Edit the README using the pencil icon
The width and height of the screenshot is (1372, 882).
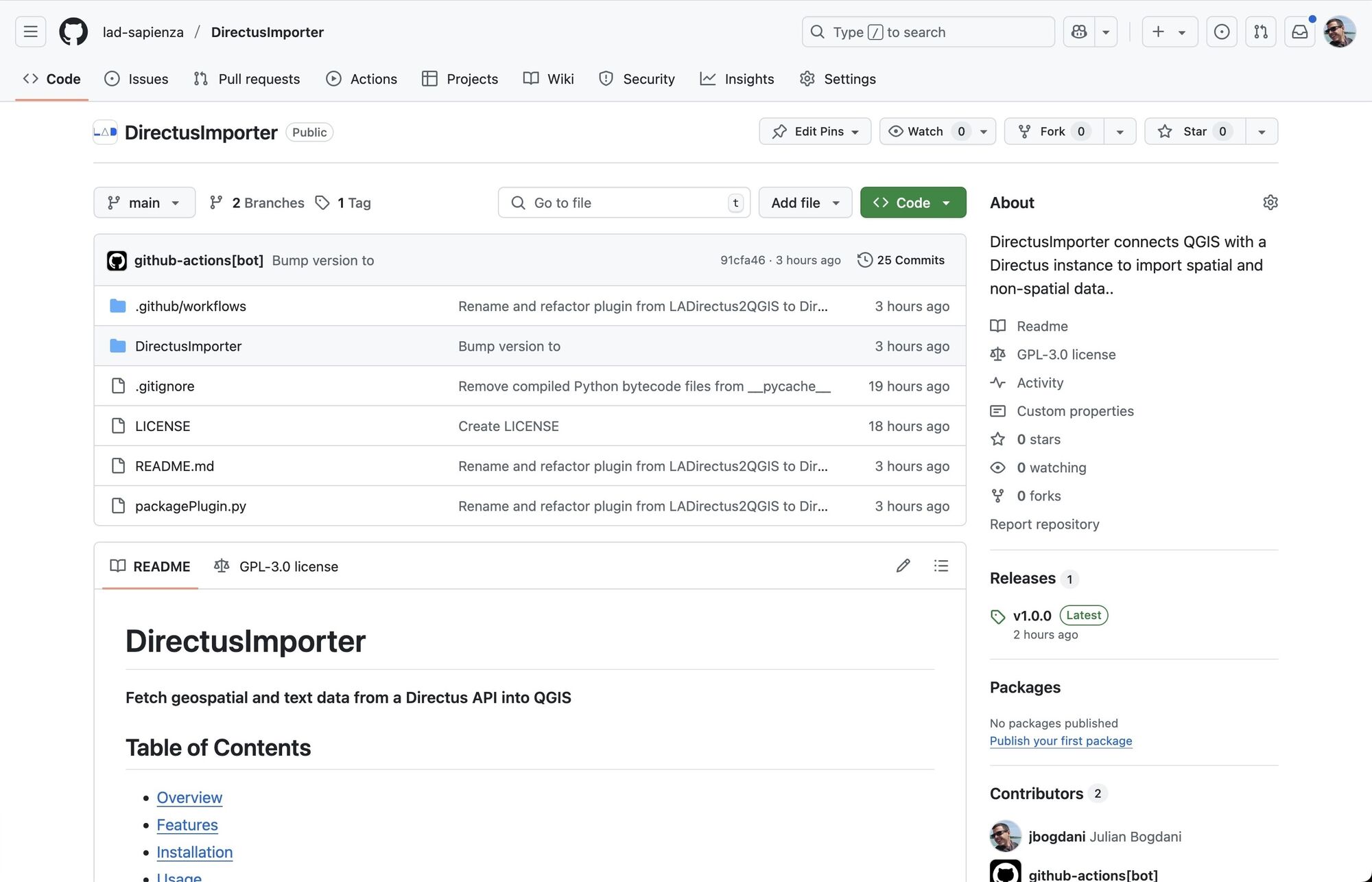coord(903,566)
